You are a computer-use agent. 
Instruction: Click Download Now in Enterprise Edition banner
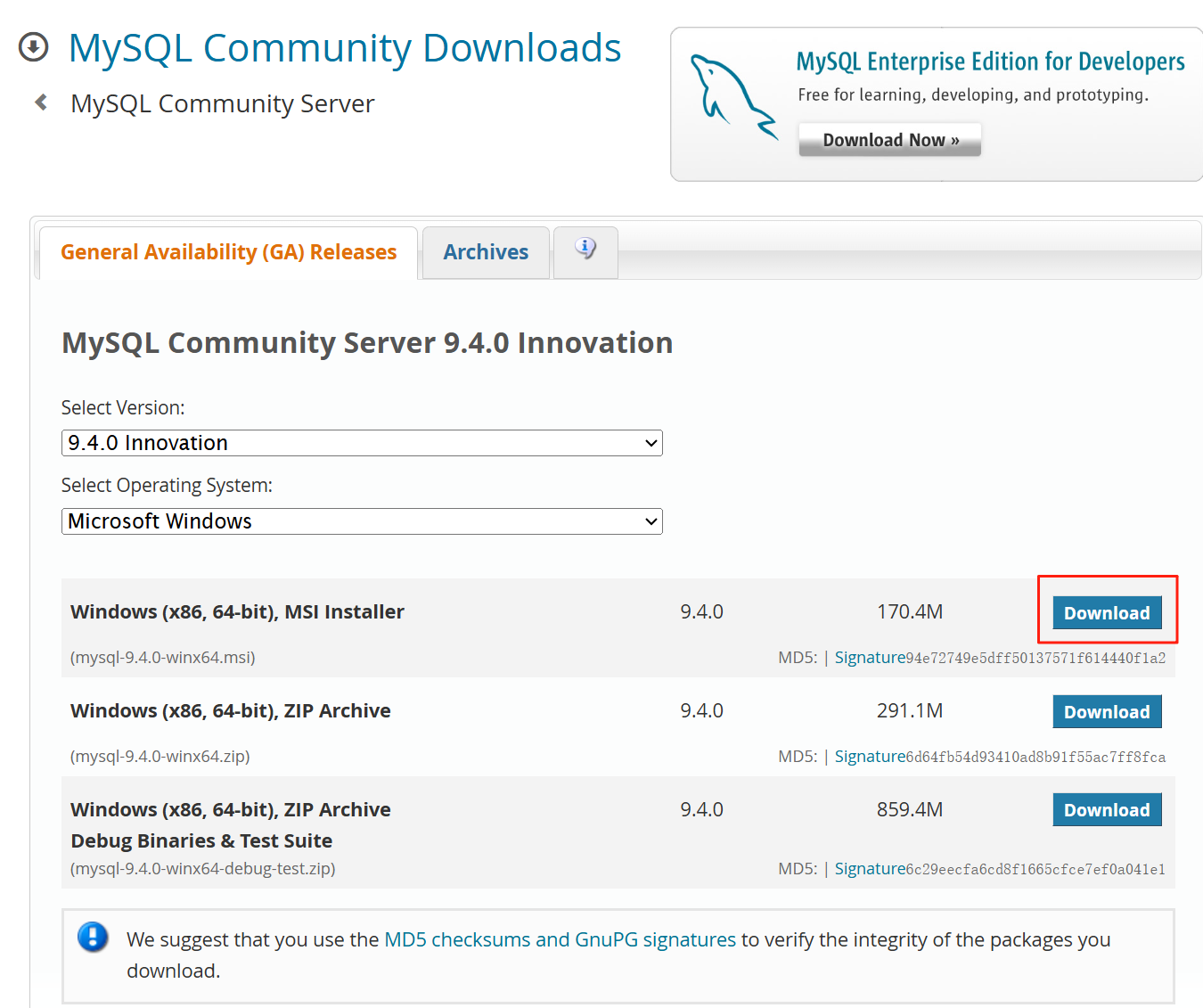click(890, 140)
